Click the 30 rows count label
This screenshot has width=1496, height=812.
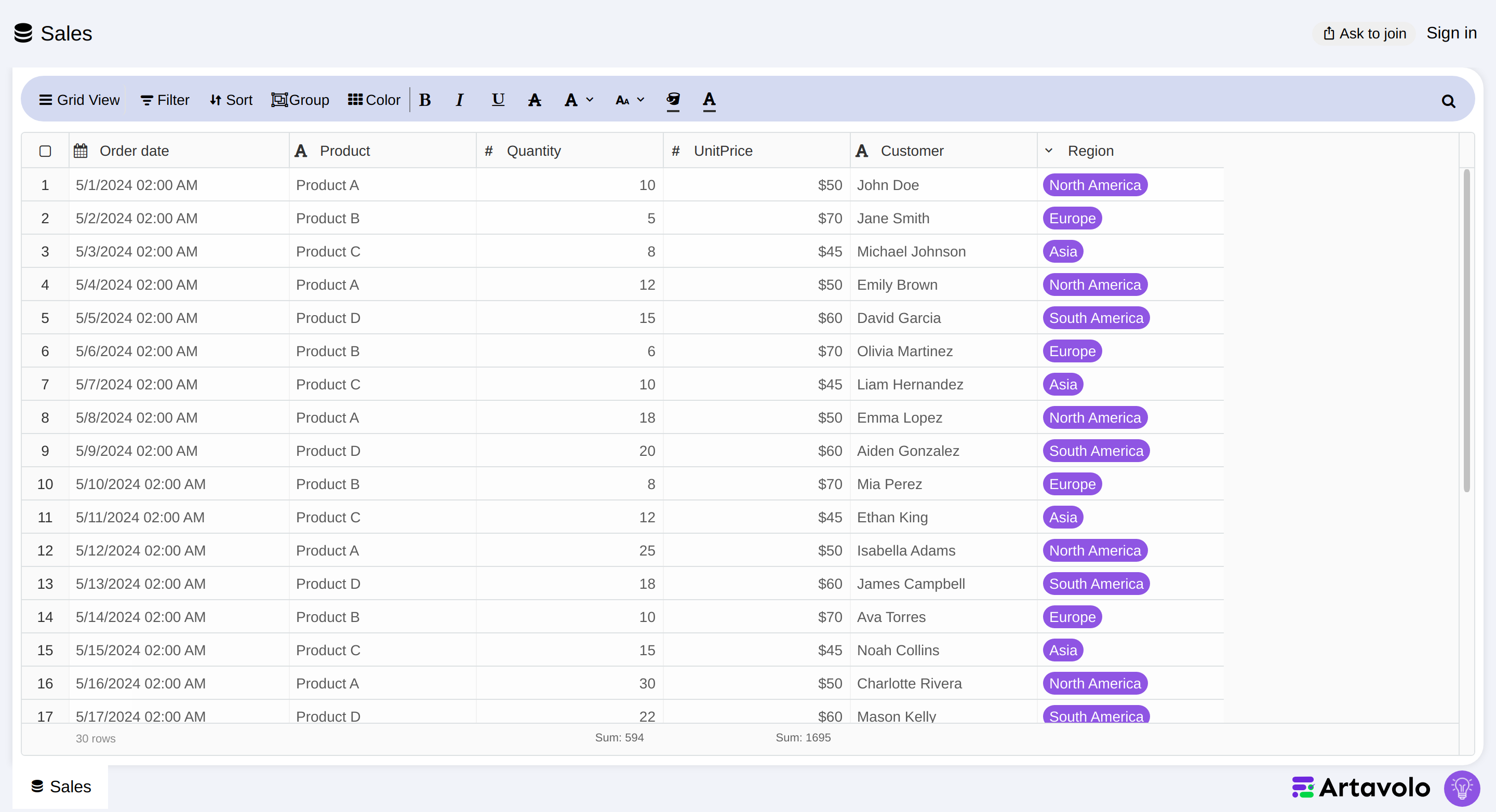tap(95, 738)
